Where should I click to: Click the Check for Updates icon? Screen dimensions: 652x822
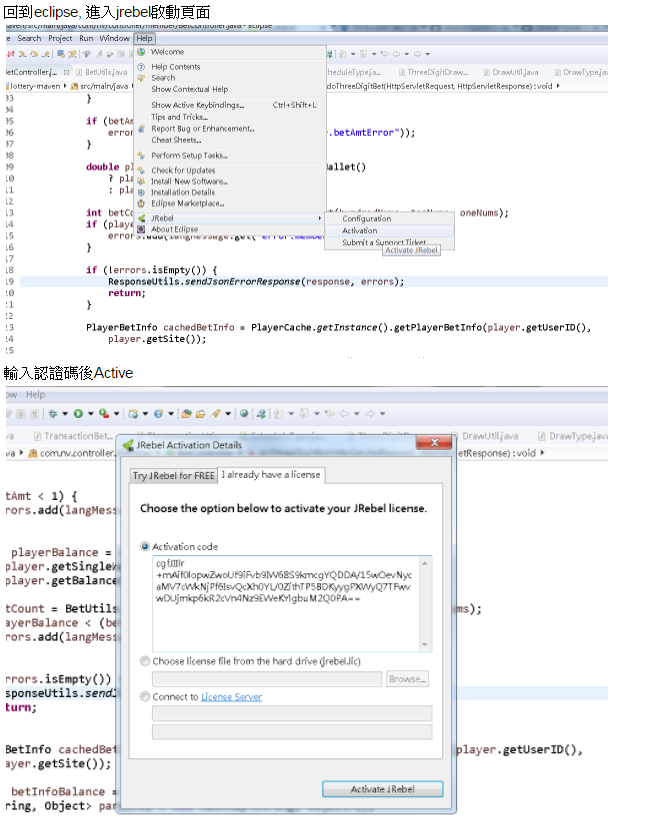point(141,170)
